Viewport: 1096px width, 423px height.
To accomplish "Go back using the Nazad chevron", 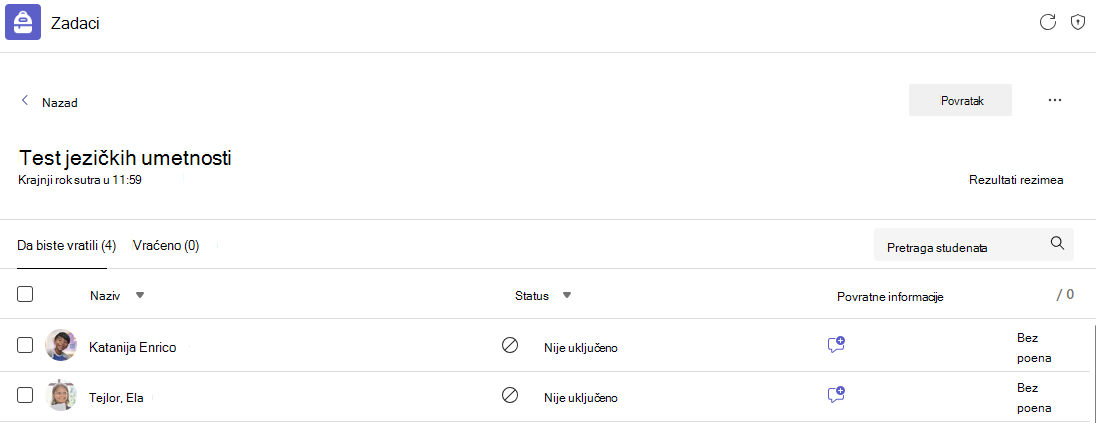I will click(25, 101).
